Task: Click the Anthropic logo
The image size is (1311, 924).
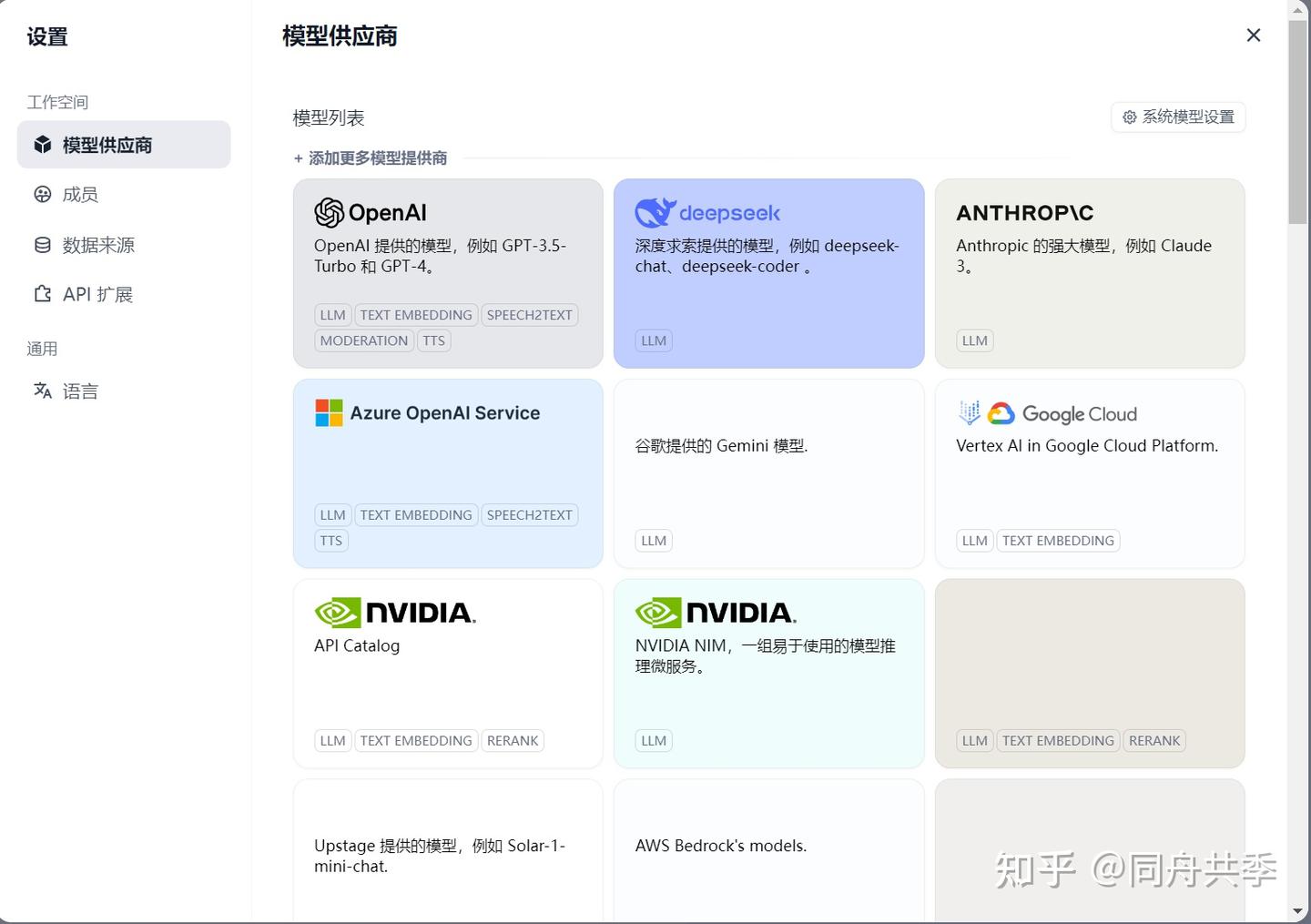Action: point(1024,213)
